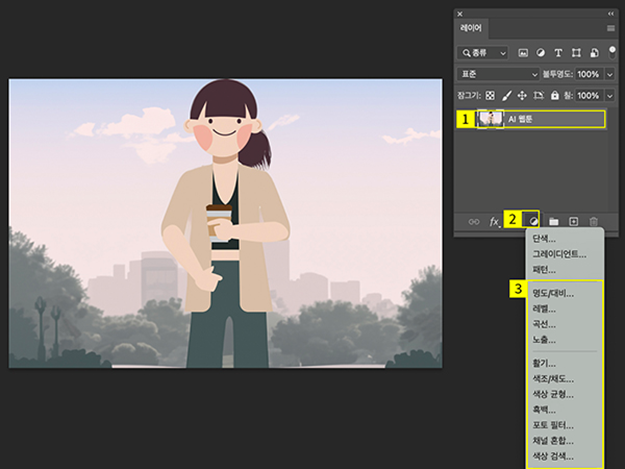The width and height of the screenshot is (625, 469).
Task: Filter layers by pixel layer type
Action: point(523,53)
